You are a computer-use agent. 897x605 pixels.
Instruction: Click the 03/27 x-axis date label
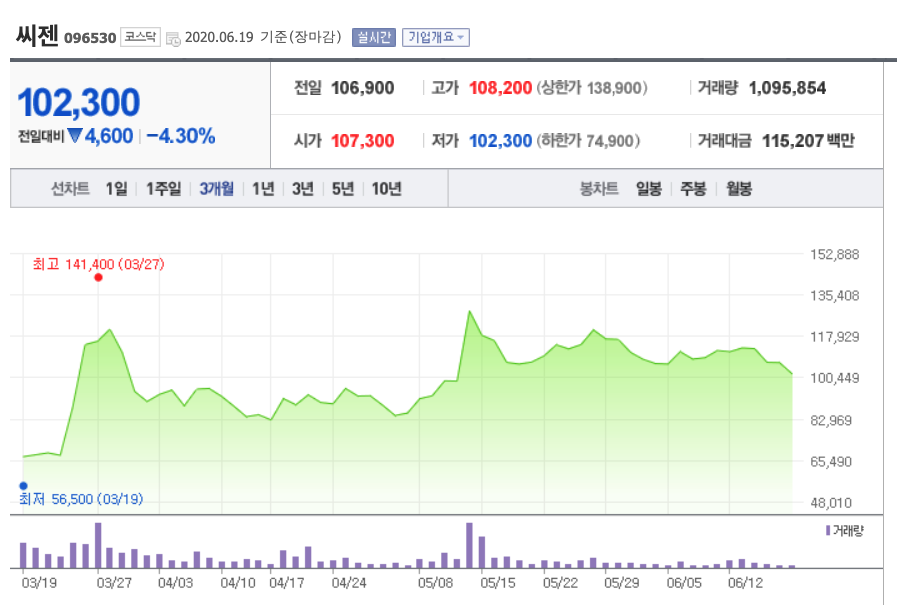pyautogui.click(x=114, y=583)
